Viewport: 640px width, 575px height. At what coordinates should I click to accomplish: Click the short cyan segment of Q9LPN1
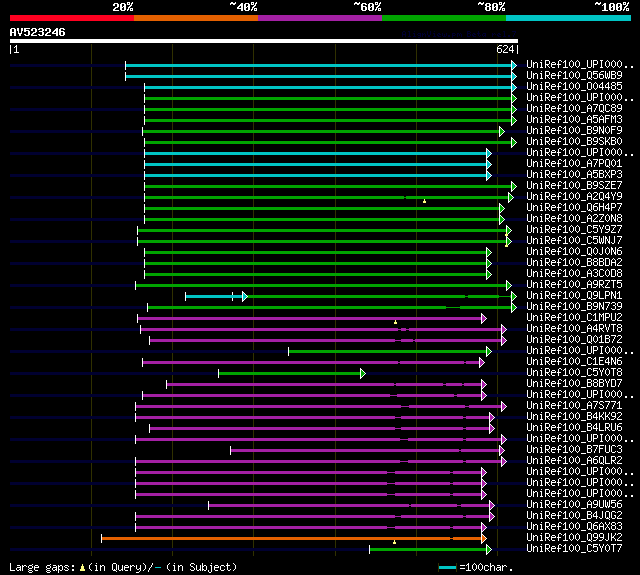click(x=214, y=296)
